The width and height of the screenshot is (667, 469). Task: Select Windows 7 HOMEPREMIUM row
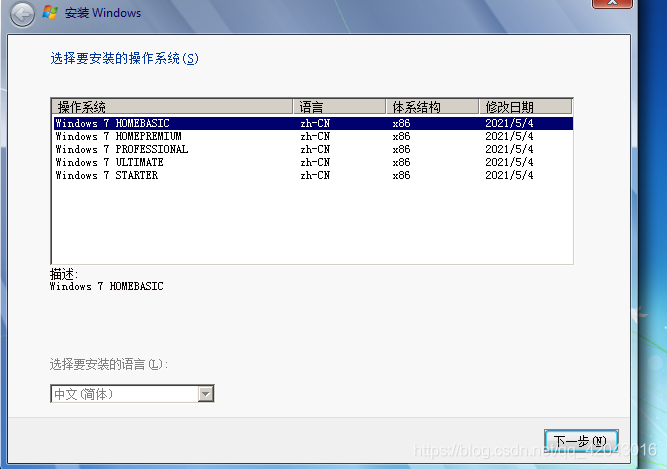click(x=313, y=136)
